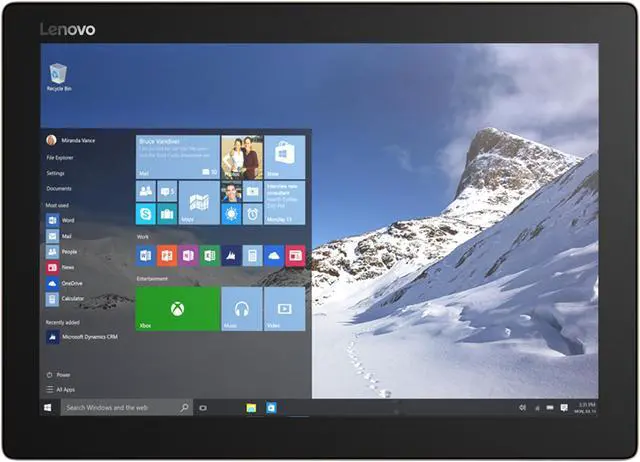The width and height of the screenshot is (640, 462).
Task: Open OneNote tile in Work group
Action: click(x=188, y=255)
